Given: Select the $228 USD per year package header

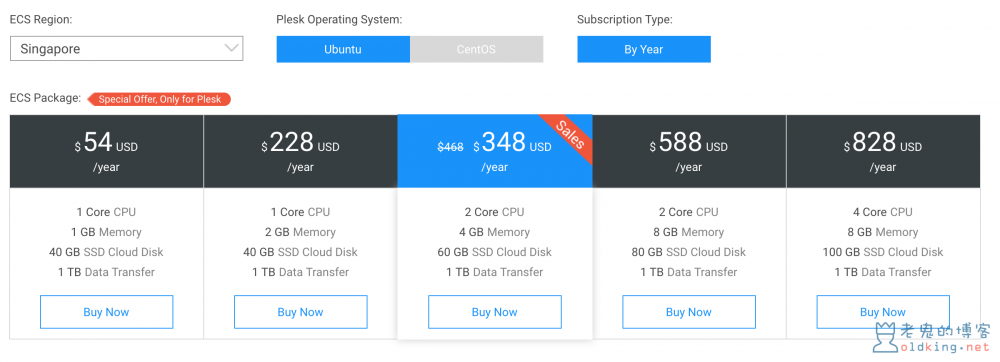Looking at the screenshot, I should tap(300, 151).
